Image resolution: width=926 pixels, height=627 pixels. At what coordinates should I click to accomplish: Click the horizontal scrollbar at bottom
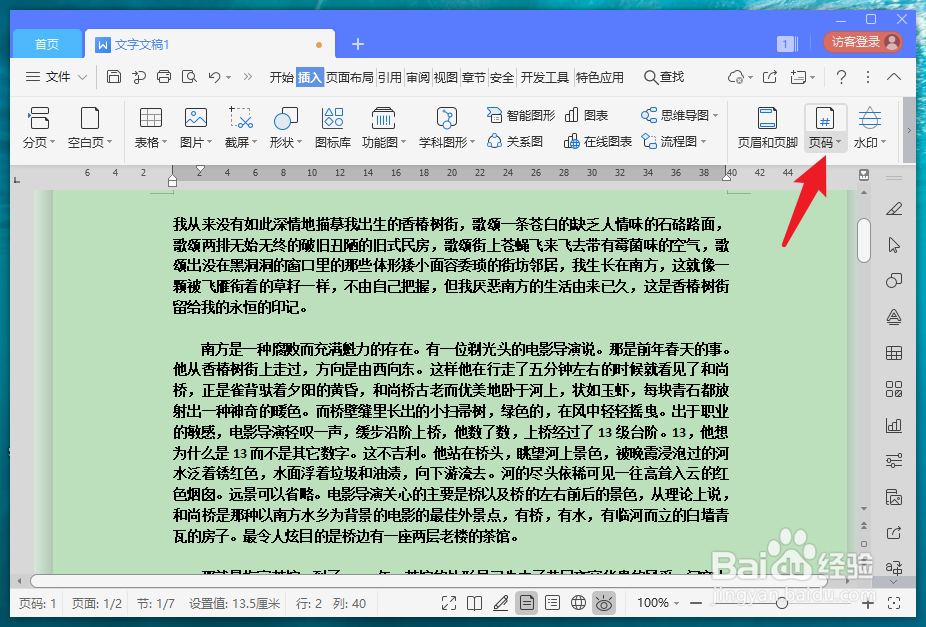pos(428,582)
